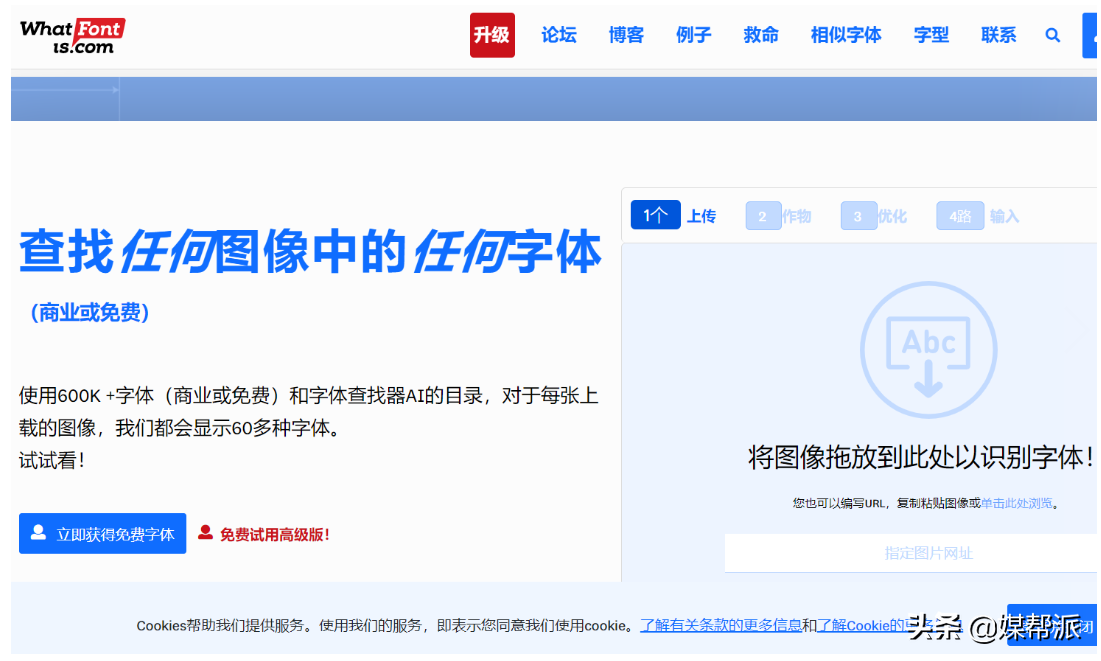This screenshot has width=1101, height=661.
Task: Open the 相似字体 similar fonts menu
Action: click(x=845, y=35)
